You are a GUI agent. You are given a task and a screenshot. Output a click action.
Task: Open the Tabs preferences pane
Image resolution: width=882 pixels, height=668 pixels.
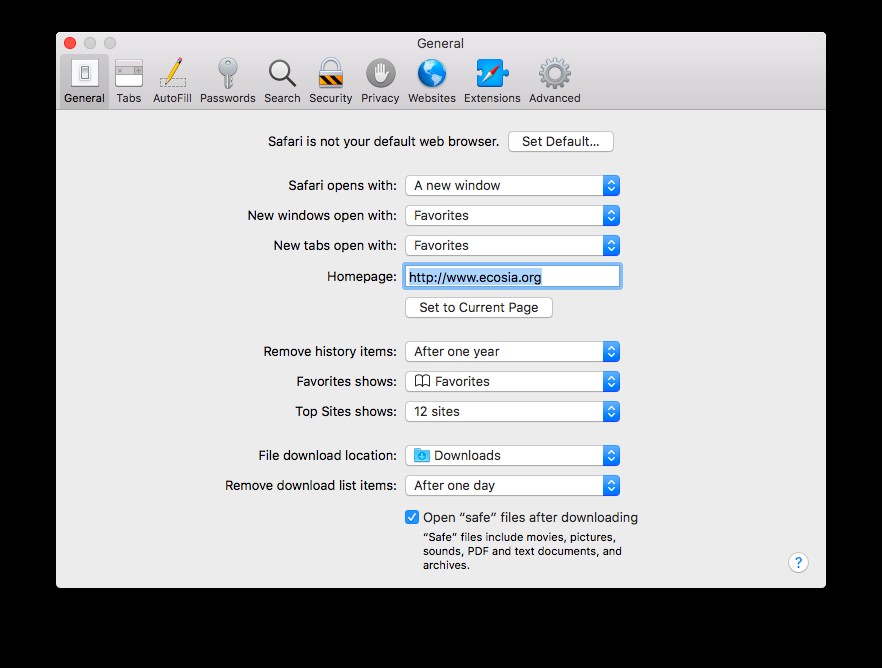(129, 82)
